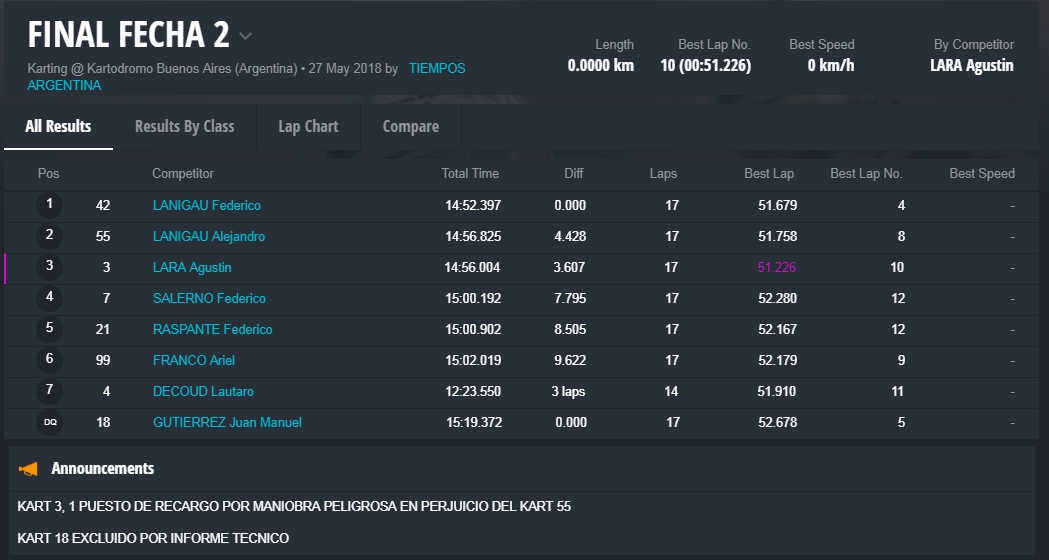Select FRANCO Ariel competitor link
The width and height of the screenshot is (1049, 560).
[194, 360]
